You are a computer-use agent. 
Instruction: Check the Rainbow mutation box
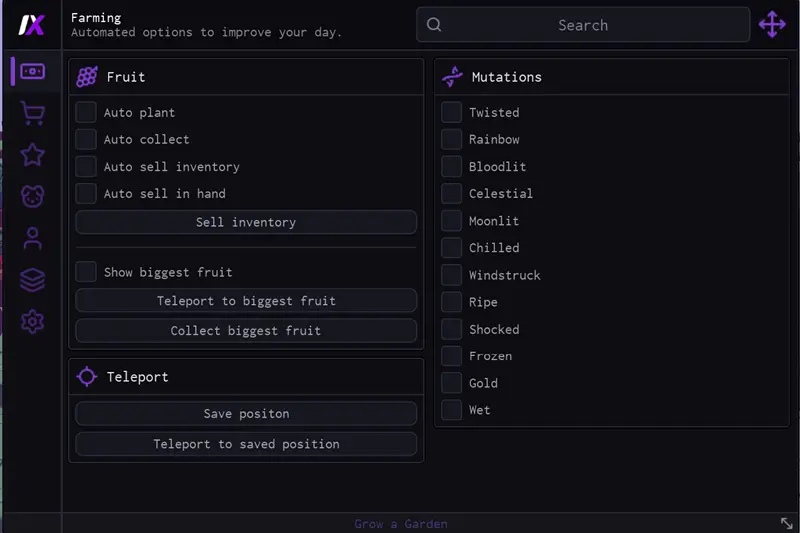(452, 139)
